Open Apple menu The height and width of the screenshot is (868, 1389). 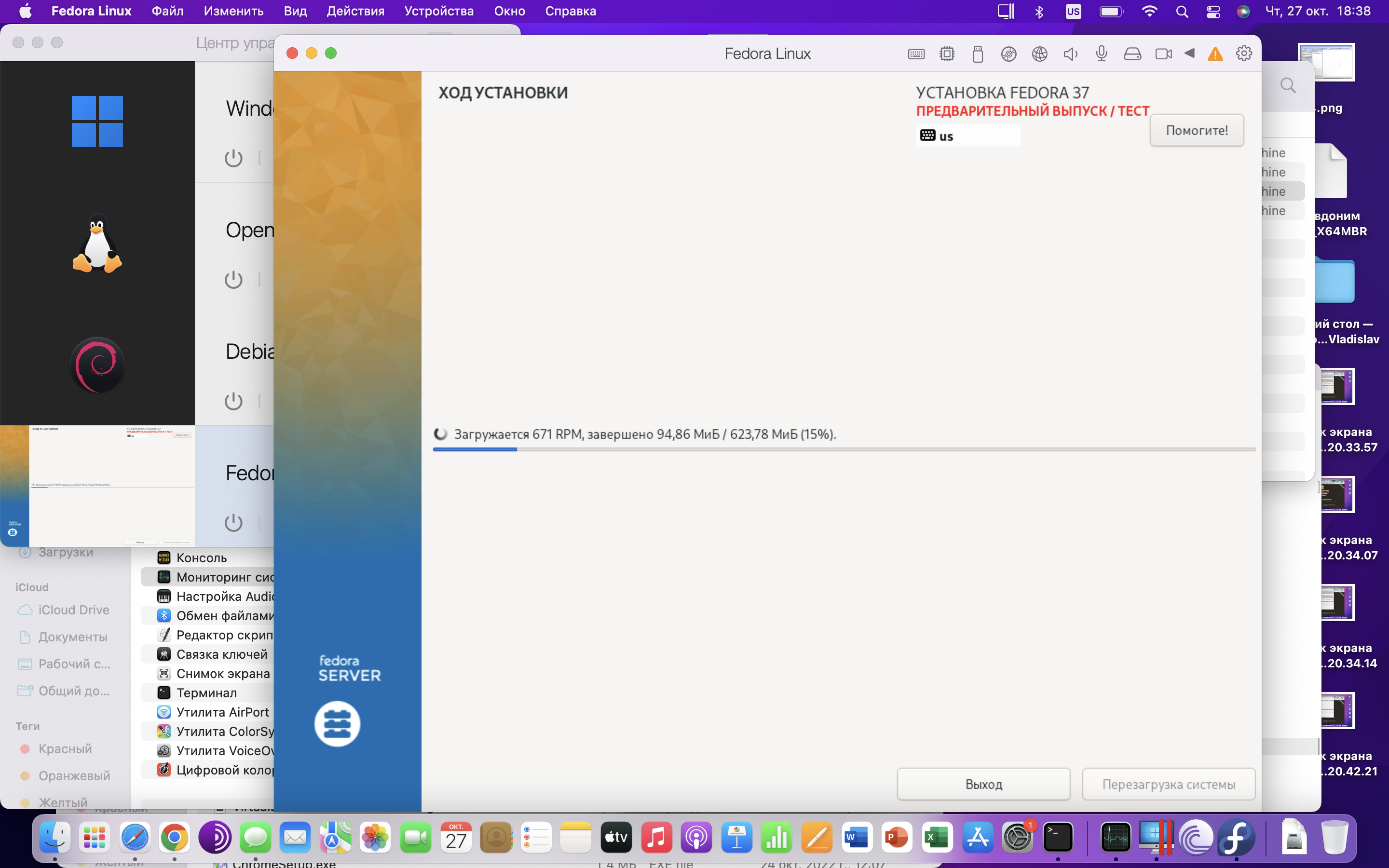[x=26, y=11]
